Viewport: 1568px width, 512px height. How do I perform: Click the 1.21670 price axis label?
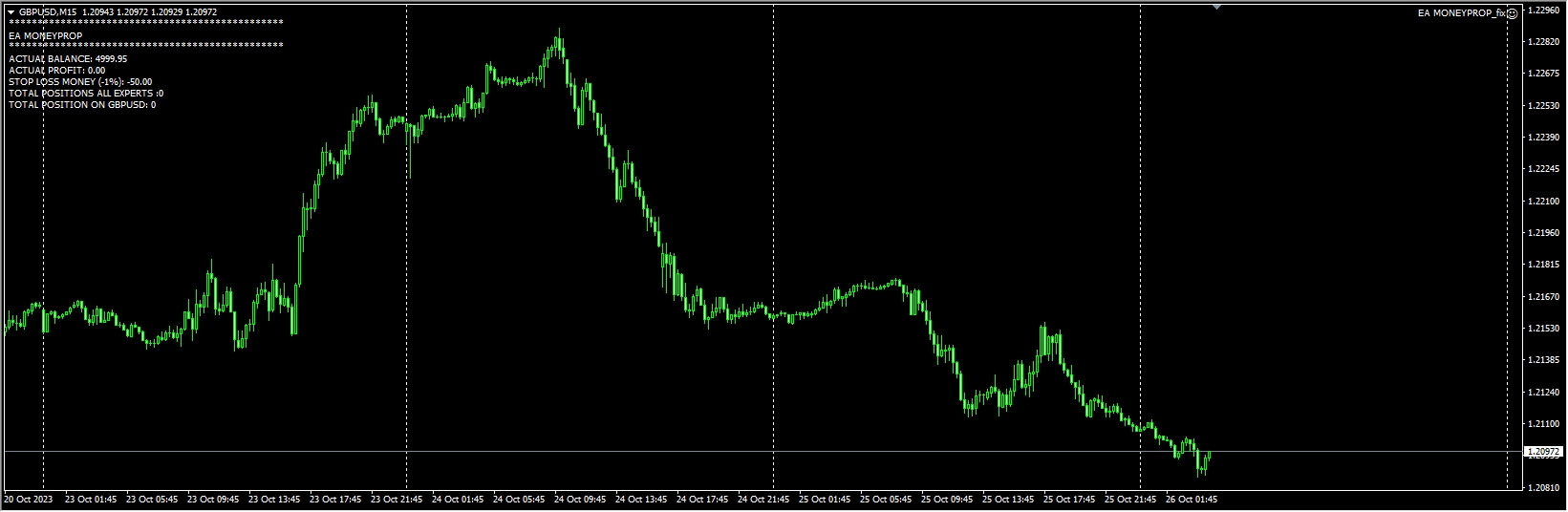[x=1544, y=297]
